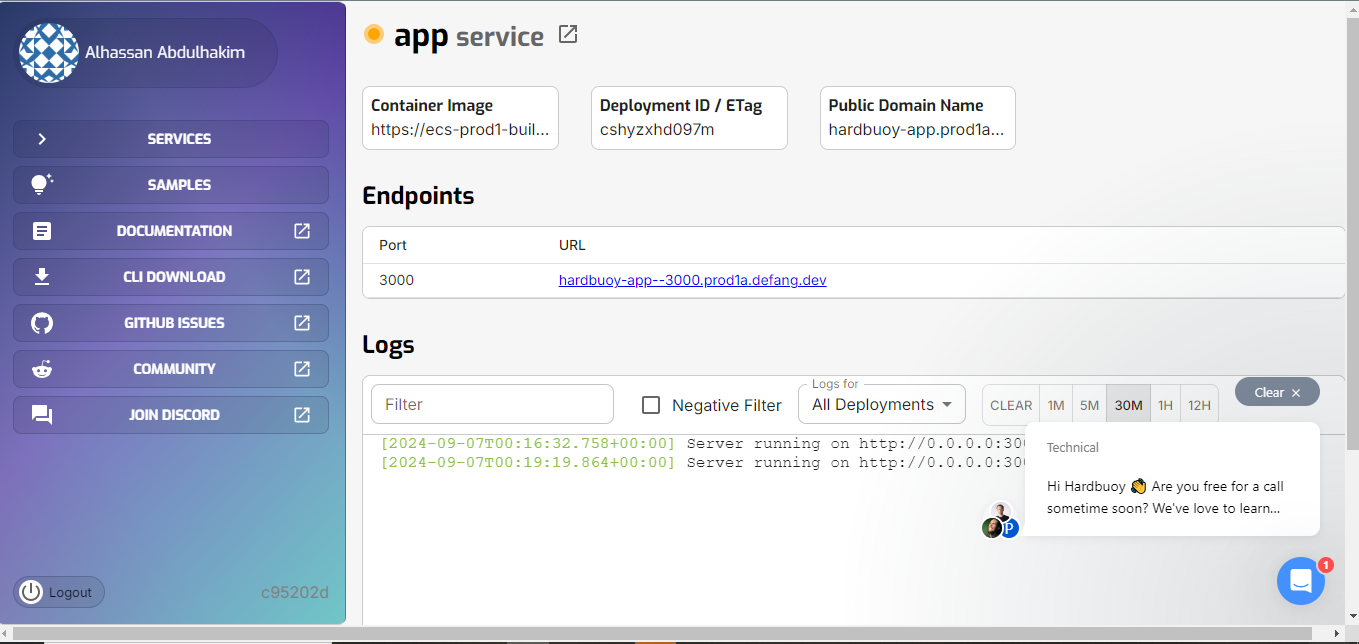
Task: Select the 30M log time range
Action: [x=1128, y=405]
